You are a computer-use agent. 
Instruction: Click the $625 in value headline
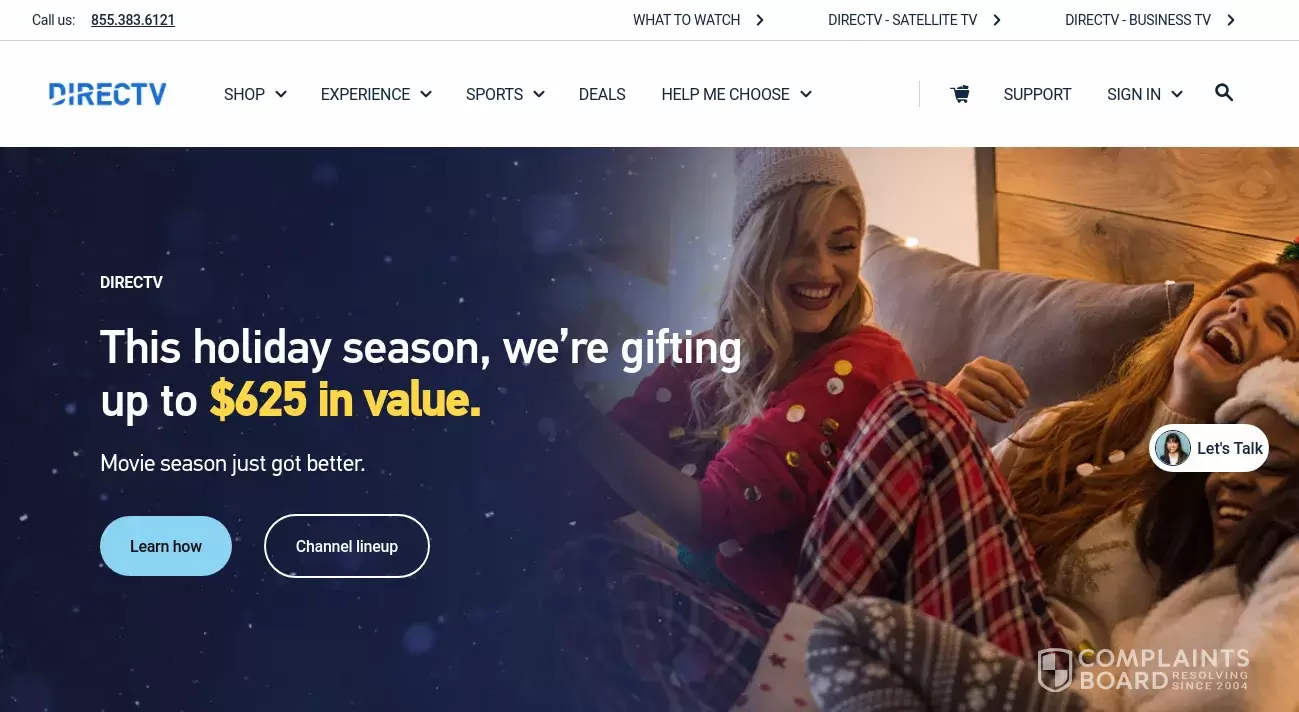click(345, 400)
